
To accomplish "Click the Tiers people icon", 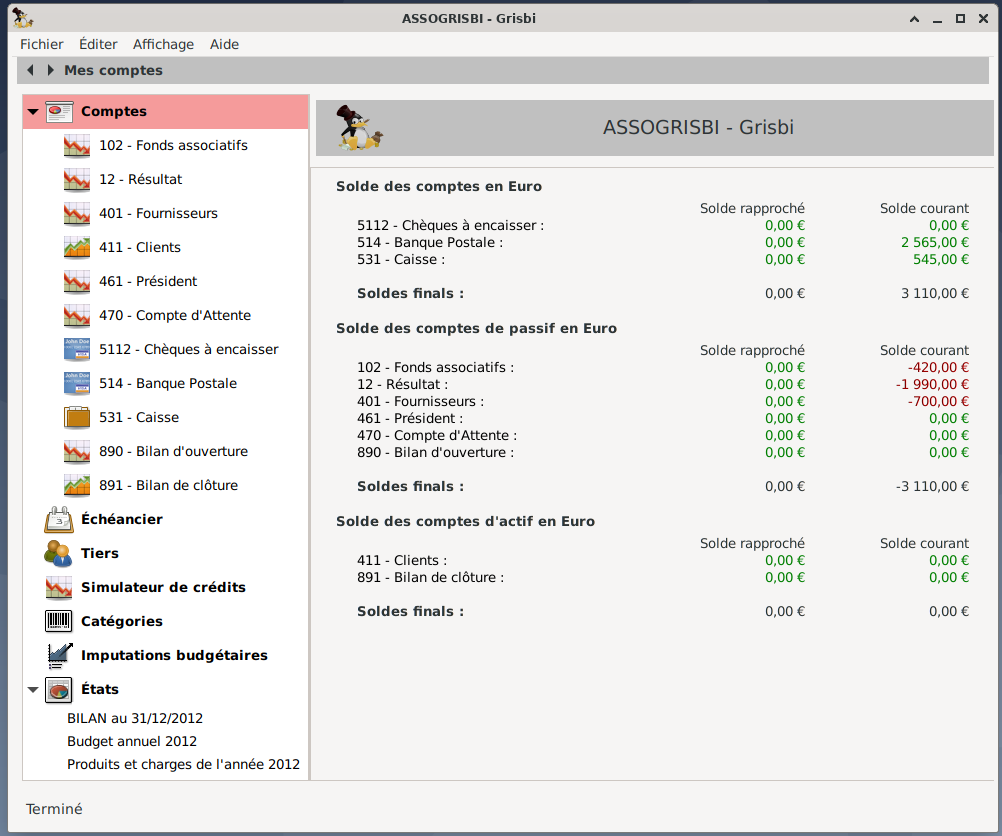I will click(x=59, y=554).
